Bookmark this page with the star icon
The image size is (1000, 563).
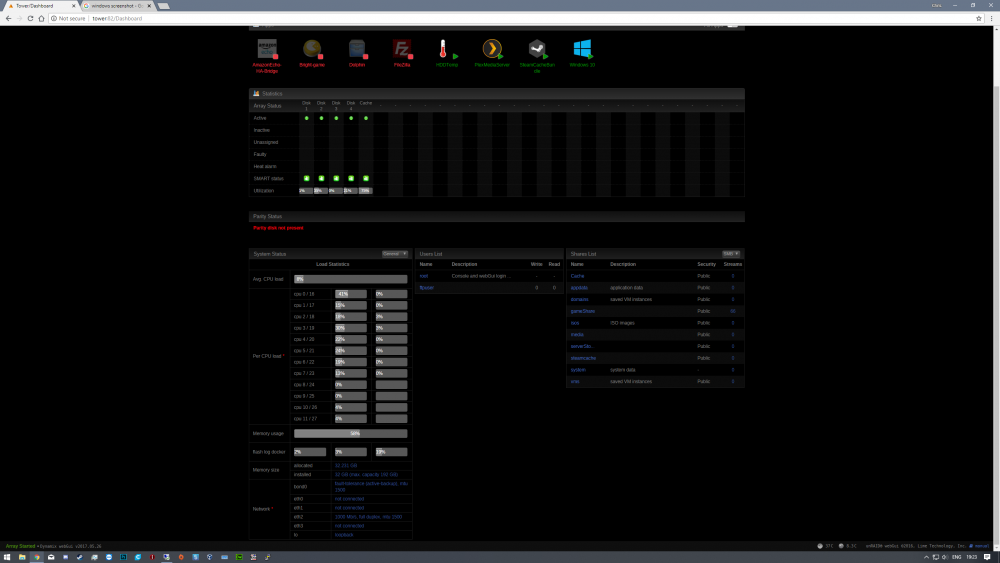point(979,18)
